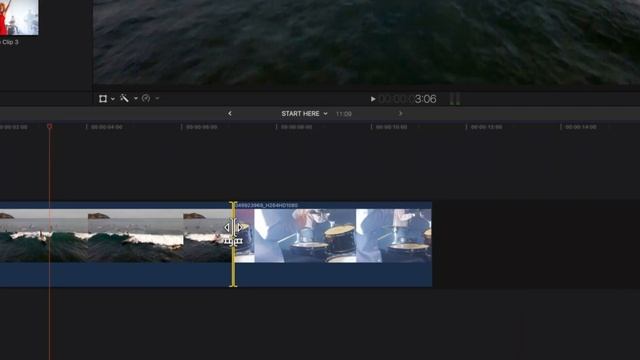This screenshot has height=360, width=640.
Task: Select the Transform tool icon below viewer
Action: 103,98
